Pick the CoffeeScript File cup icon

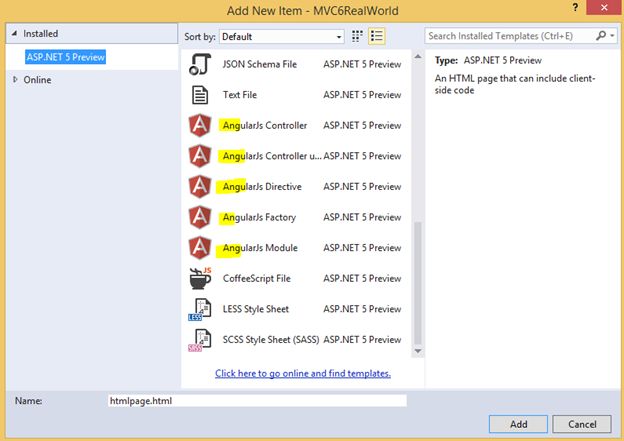(200, 278)
